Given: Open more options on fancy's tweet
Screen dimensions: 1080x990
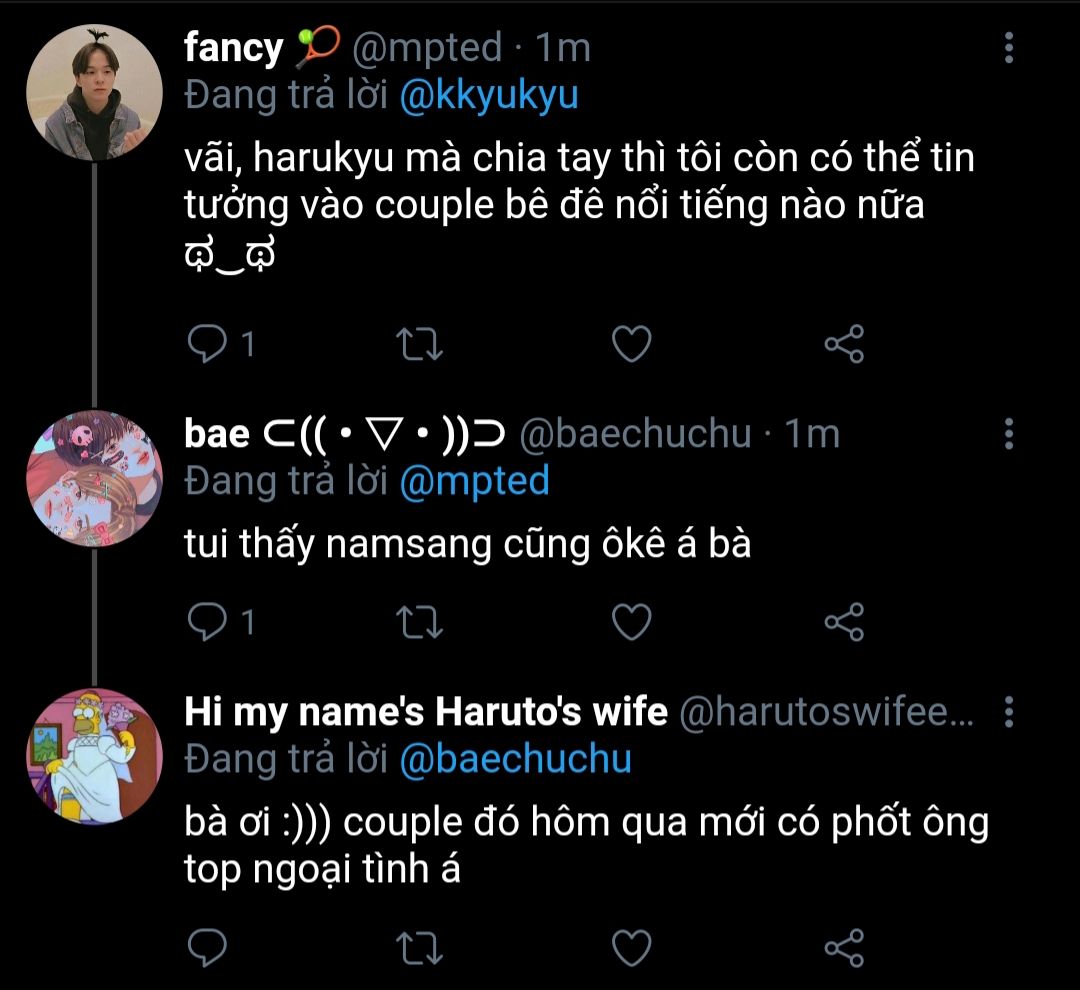Looking at the screenshot, I should click(x=1008, y=48).
